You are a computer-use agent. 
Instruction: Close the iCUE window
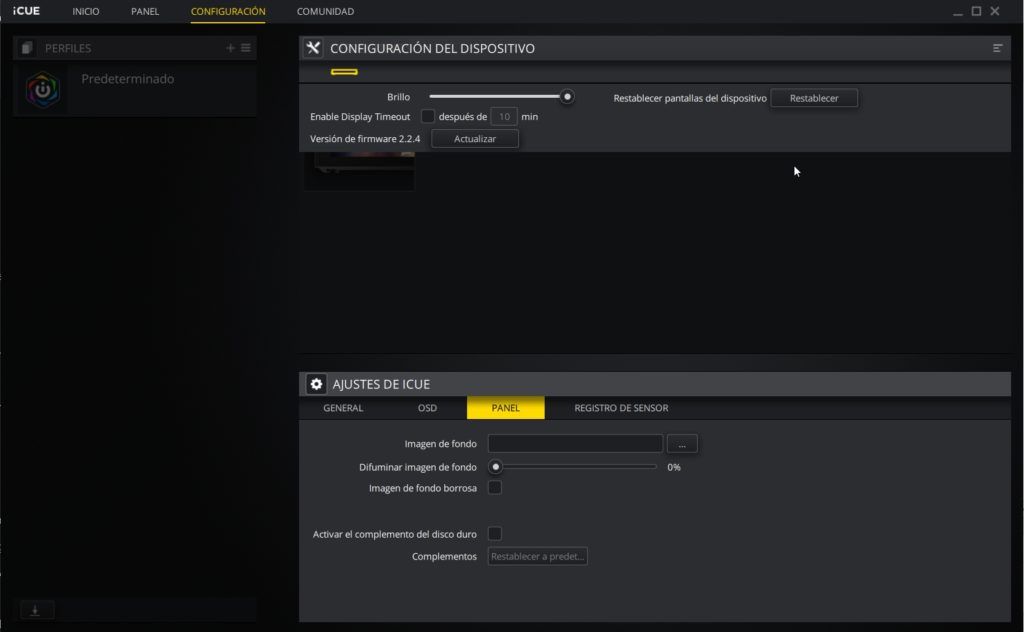pos(995,11)
